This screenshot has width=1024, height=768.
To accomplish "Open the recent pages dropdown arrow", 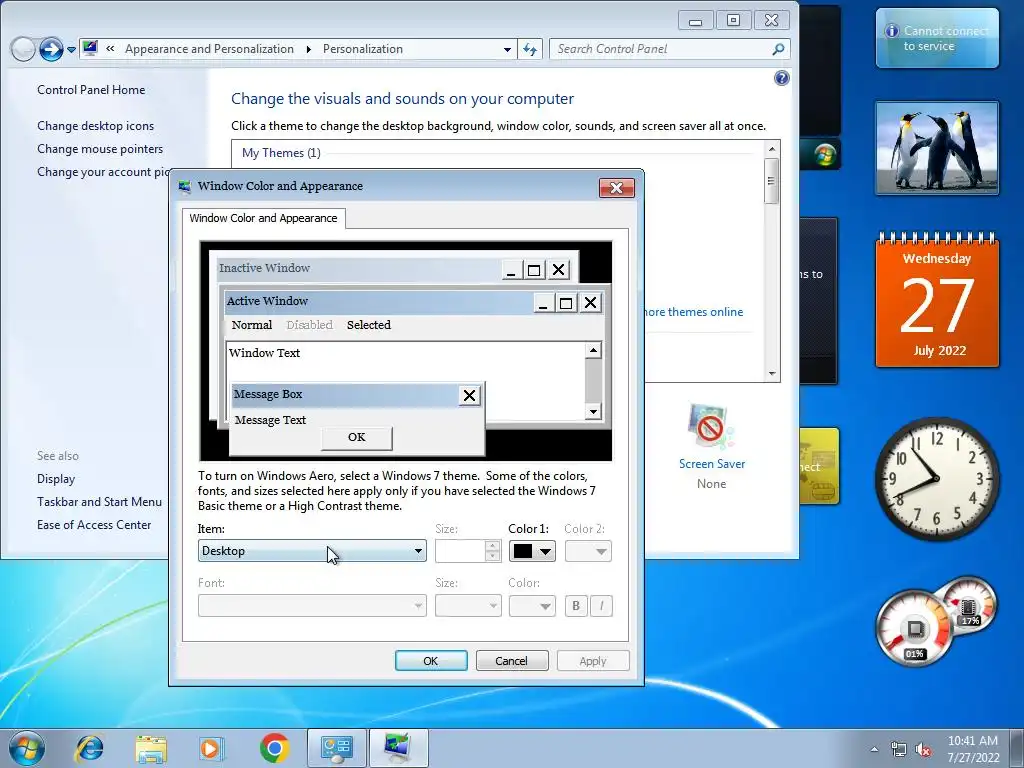I will coord(71,50).
